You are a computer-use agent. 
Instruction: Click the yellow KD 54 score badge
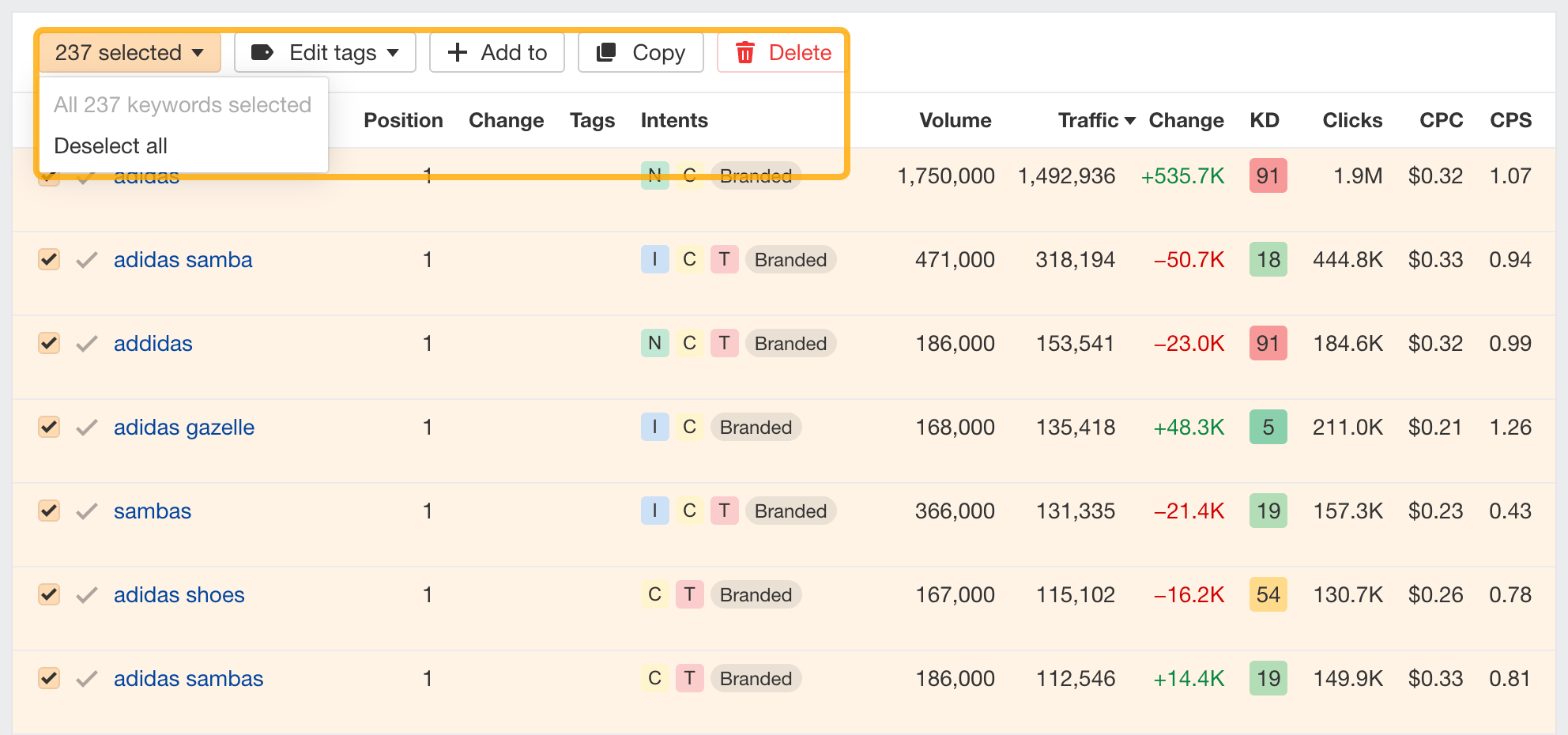pyautogui.click(x=1268, y=595)
